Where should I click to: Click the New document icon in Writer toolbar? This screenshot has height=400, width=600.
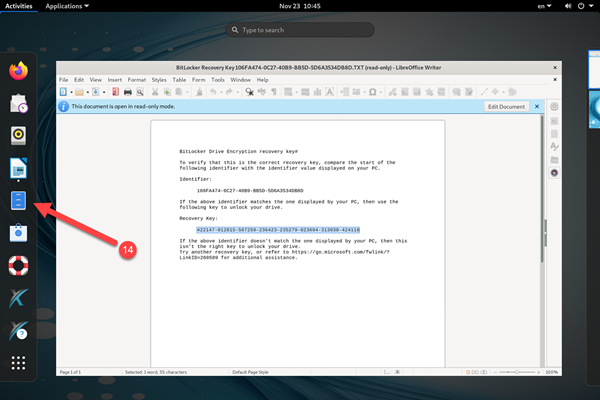(63, 92)
